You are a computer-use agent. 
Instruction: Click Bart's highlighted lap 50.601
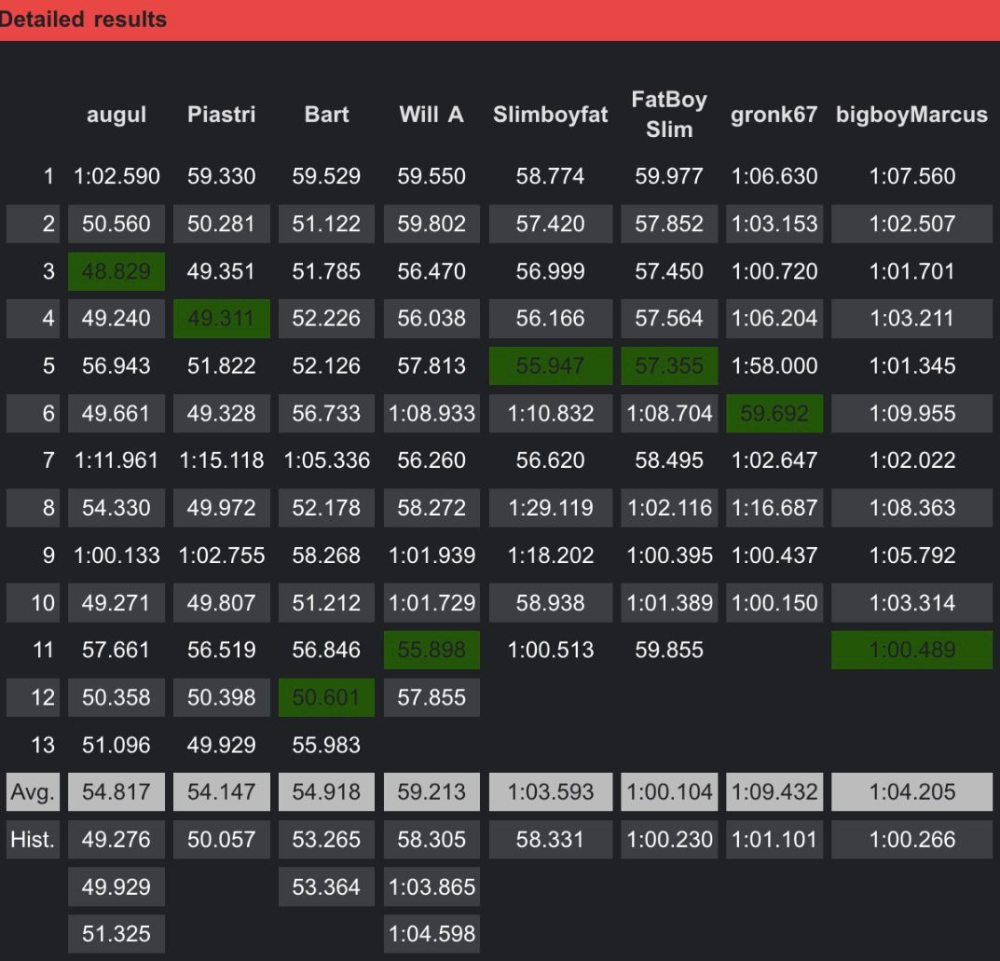coord(327,698)
